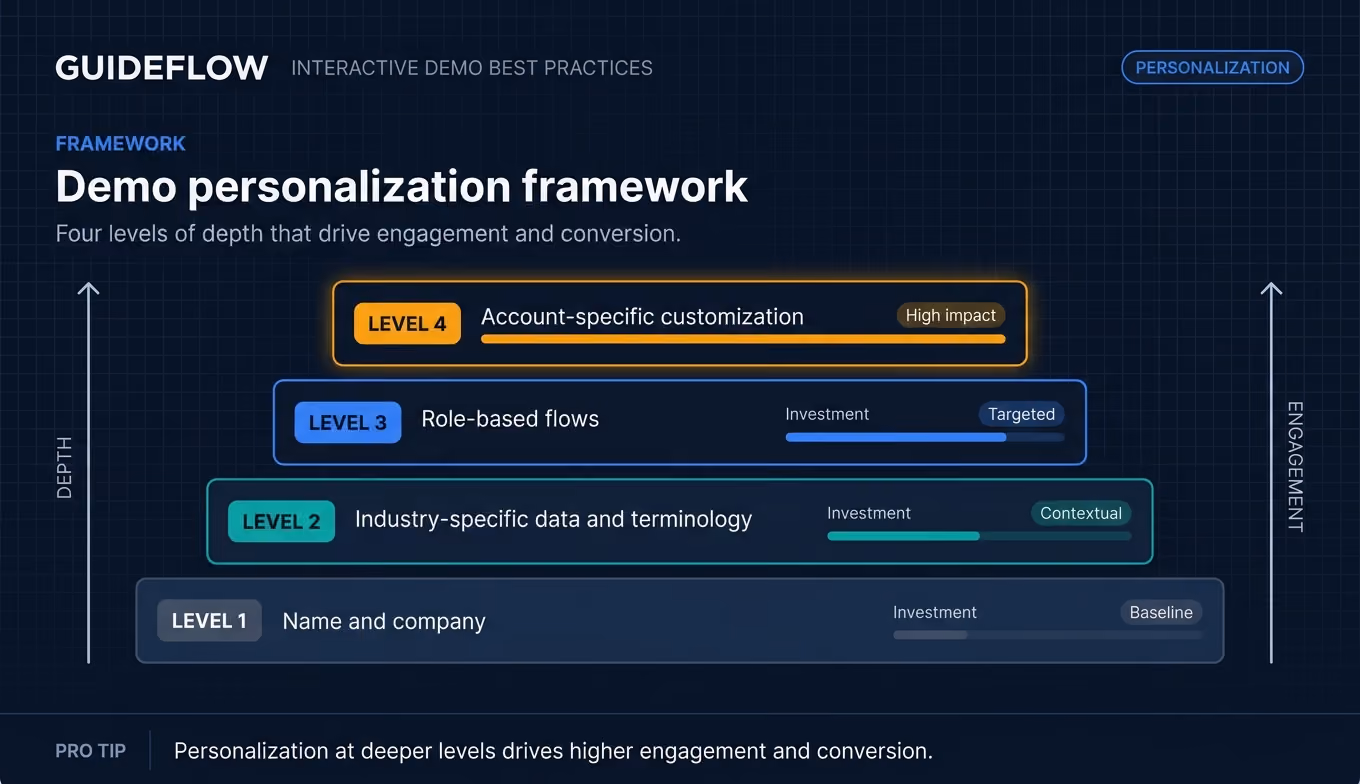Click the pro tip sentence about deeper levels

coord(553,751)
